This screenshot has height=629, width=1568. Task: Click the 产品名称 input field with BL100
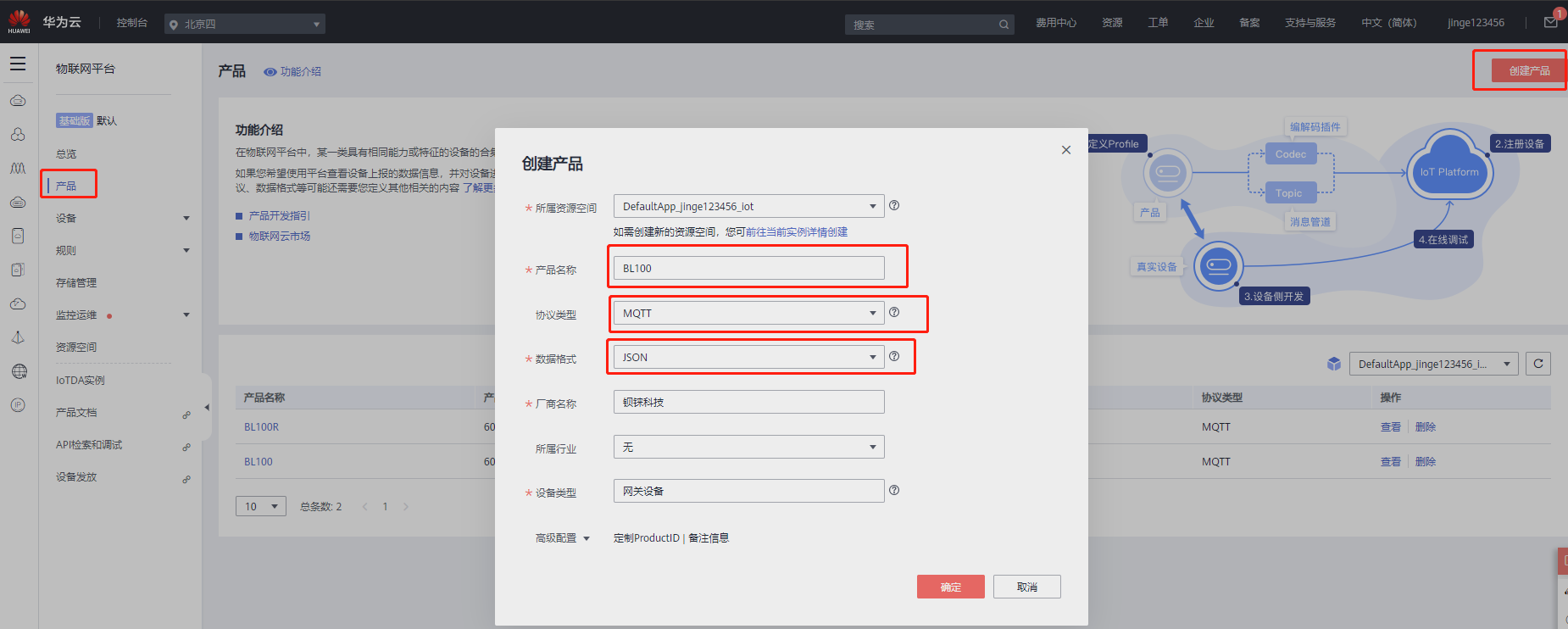point(749,268)
